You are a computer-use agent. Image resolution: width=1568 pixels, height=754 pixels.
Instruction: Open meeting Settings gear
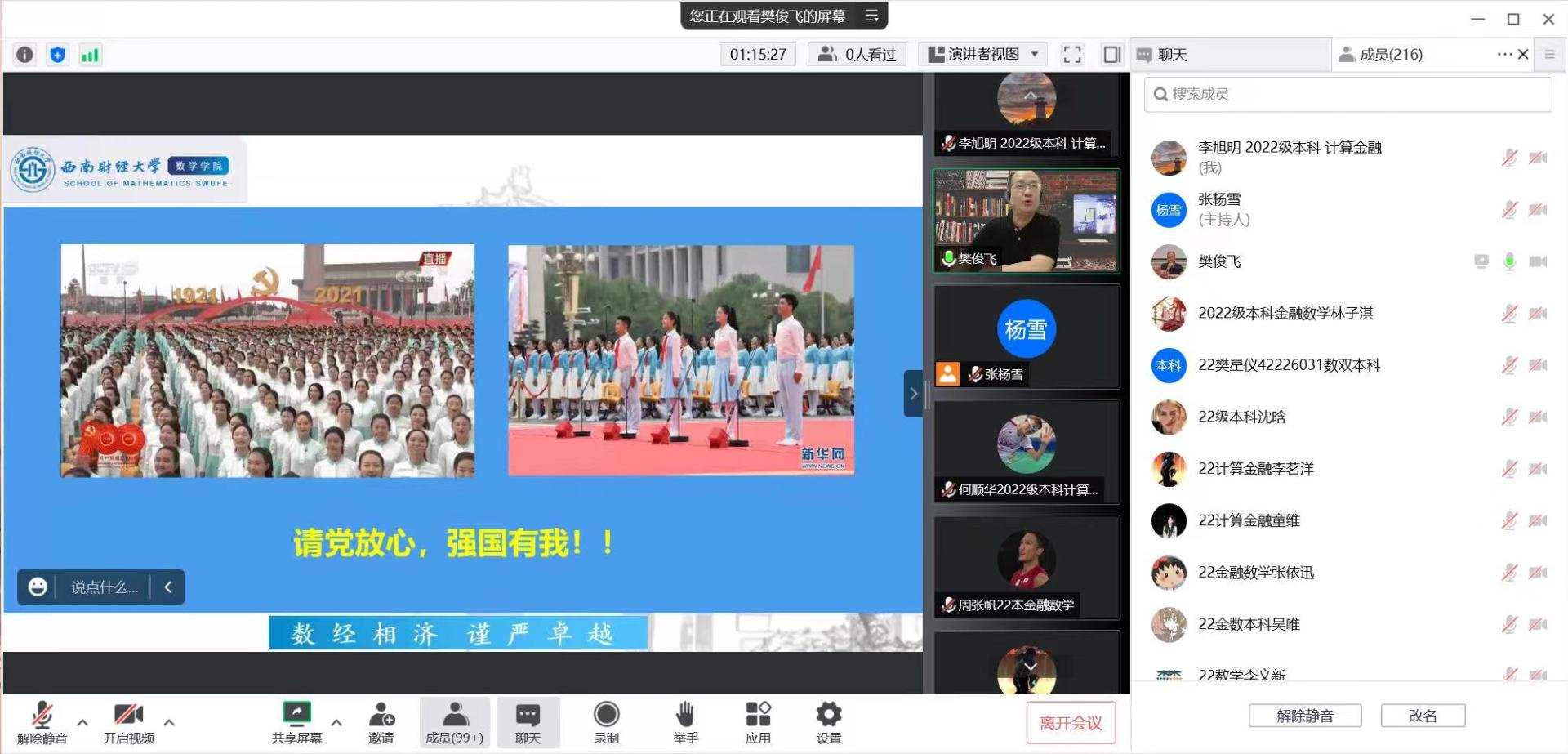[x=828, y=722]
